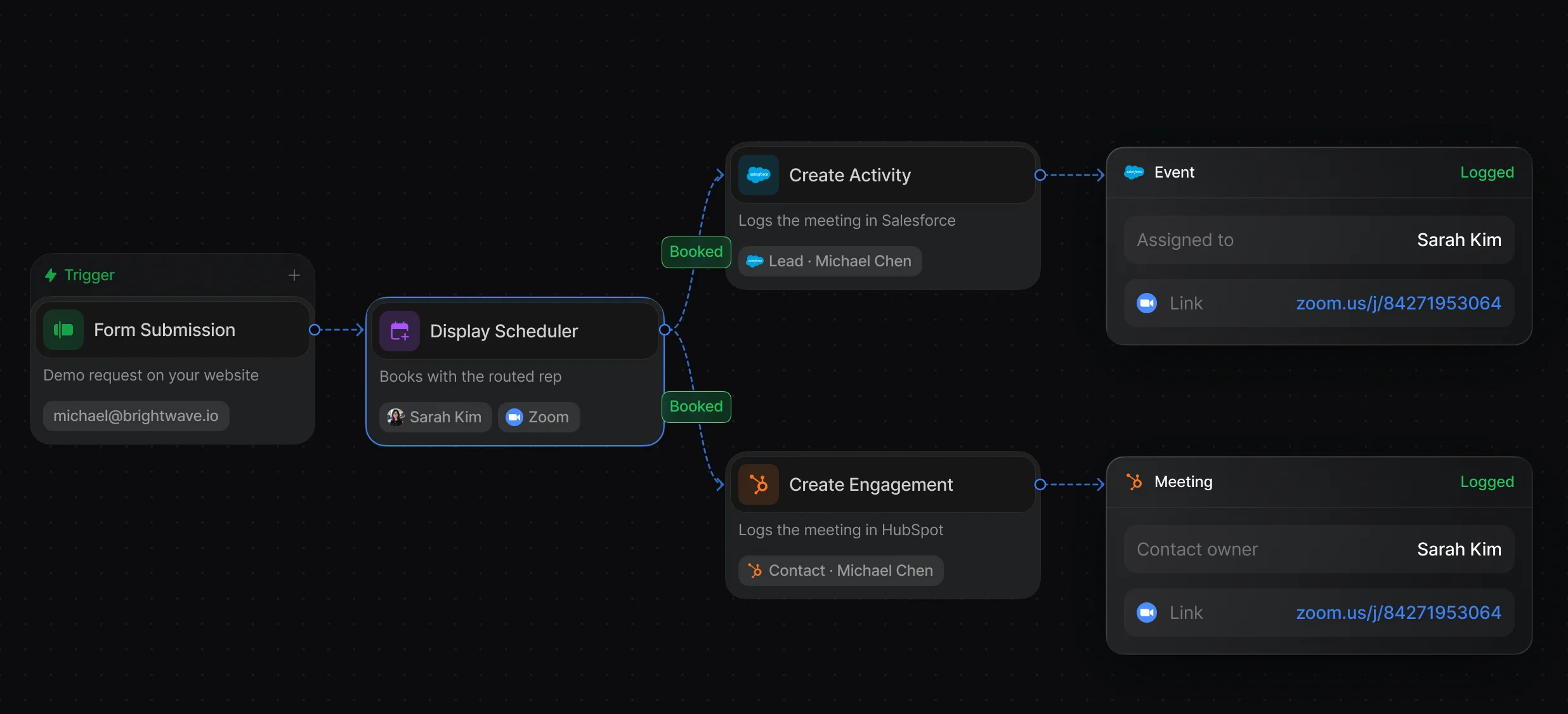Click the Display Scheduler output connector
Screen dimensions: 1568x714
[x=665, y=330]
